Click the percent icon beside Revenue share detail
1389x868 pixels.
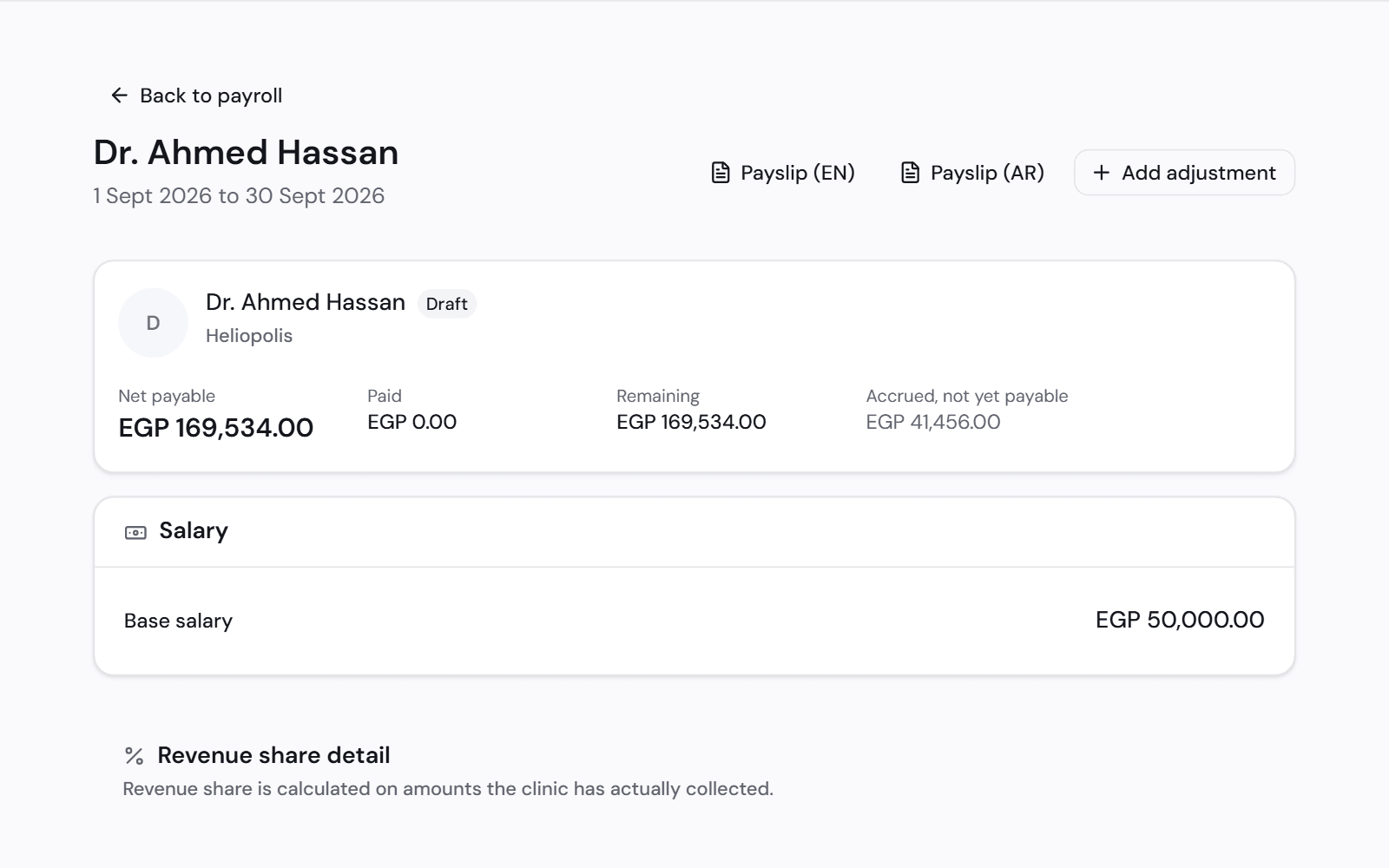[134, 756]
